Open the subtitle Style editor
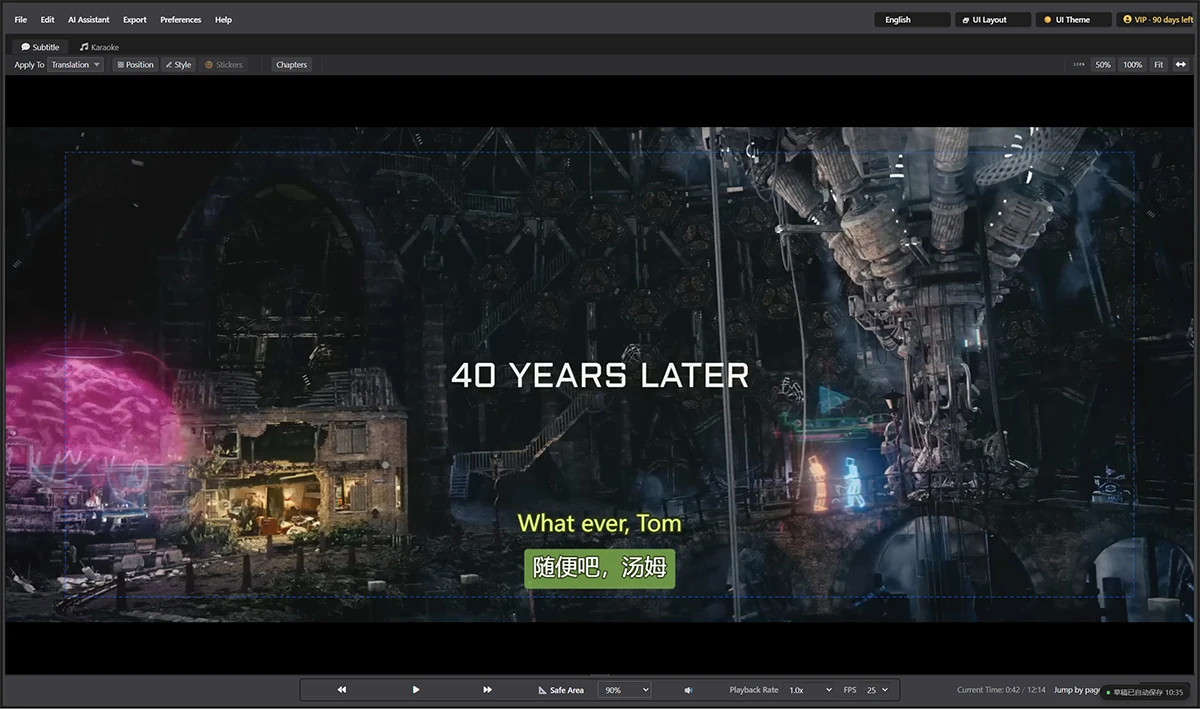 [178, 65]
